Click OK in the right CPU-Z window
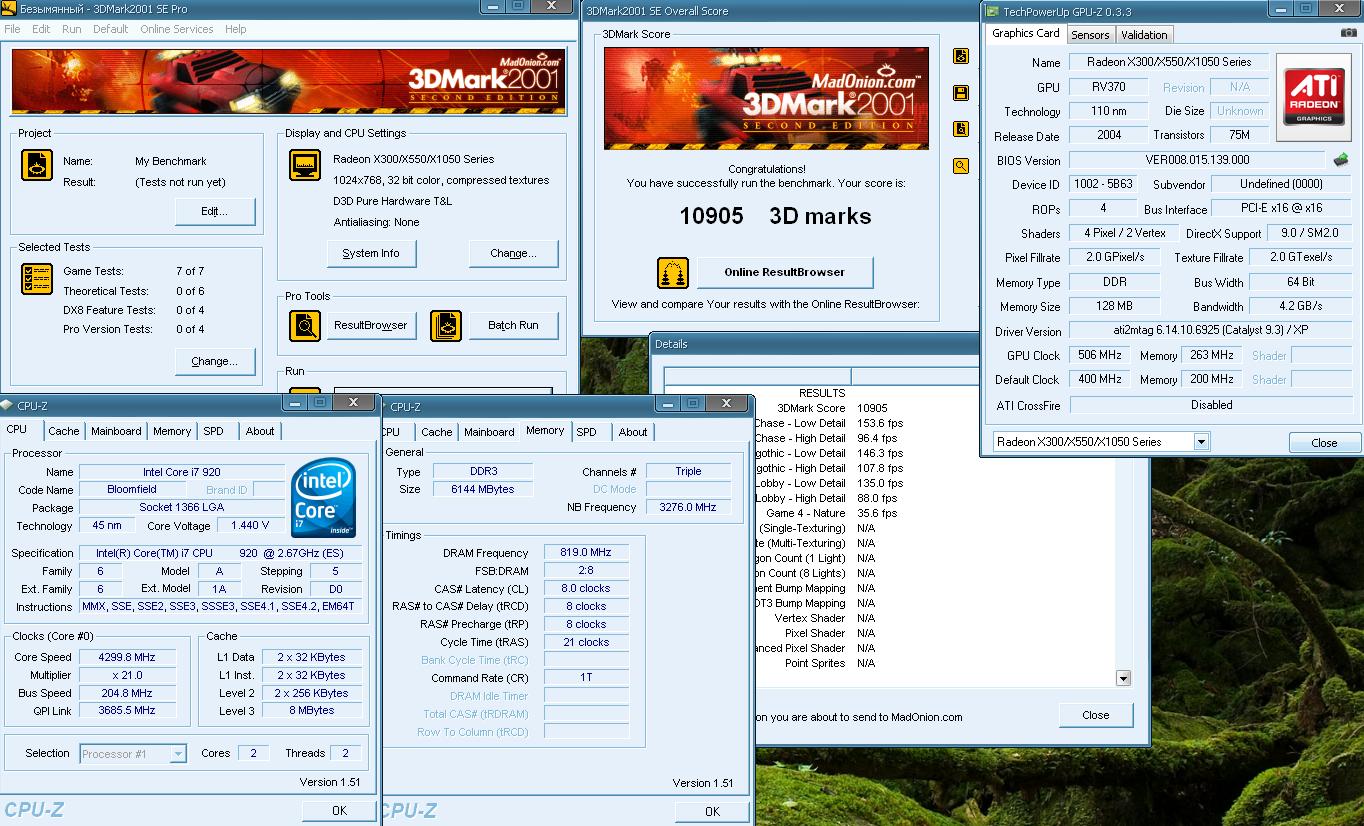 [x=712, y=812]
